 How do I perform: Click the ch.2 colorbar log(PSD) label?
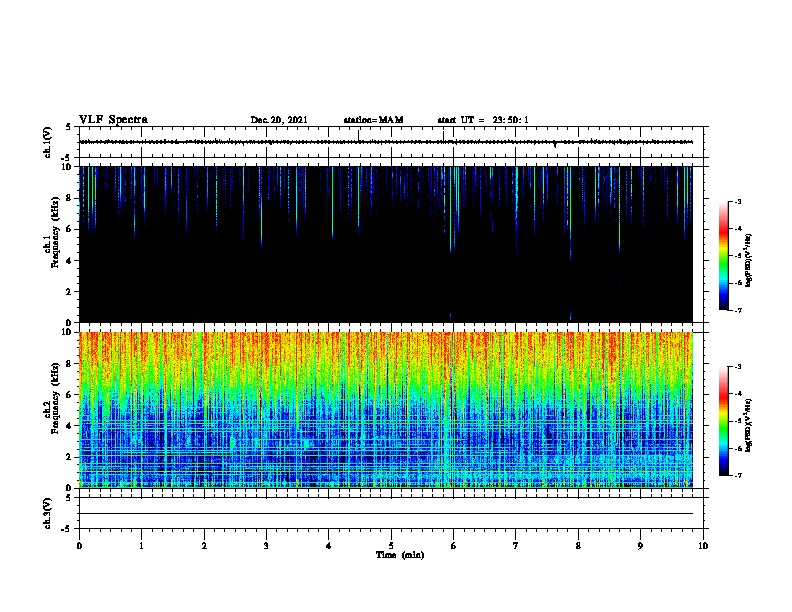(749, 426)
